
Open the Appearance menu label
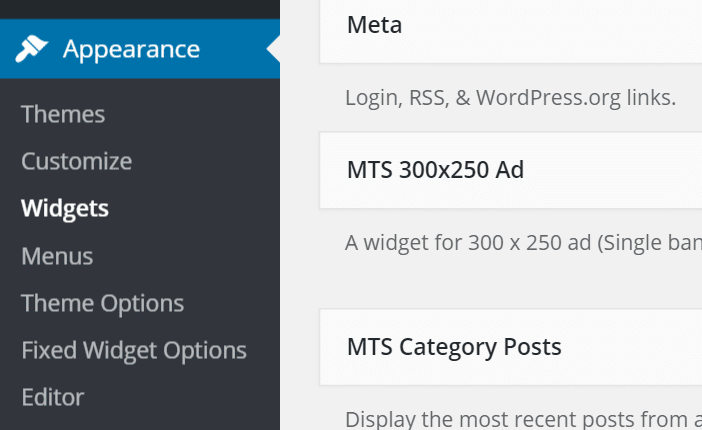[x=131, y=50]
